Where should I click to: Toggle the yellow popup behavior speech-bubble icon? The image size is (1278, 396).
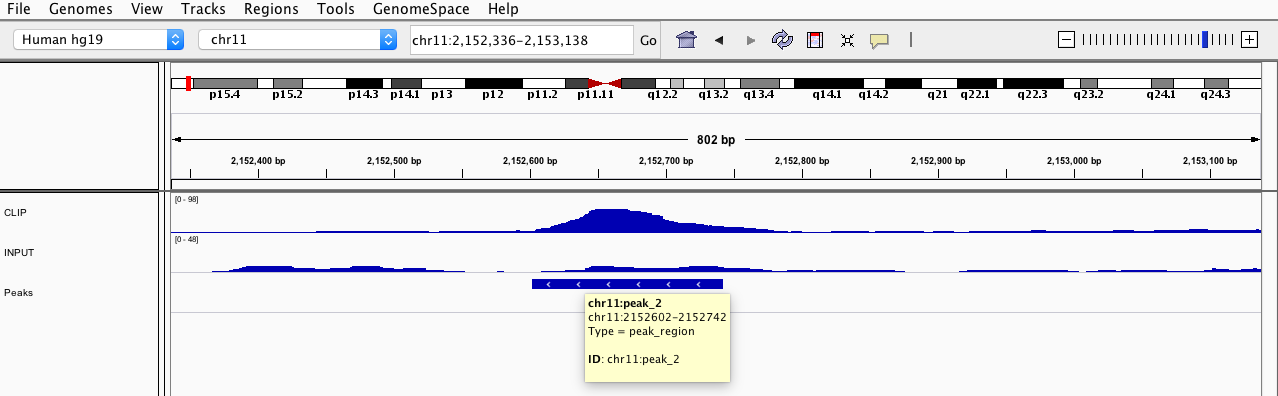click(879, 40)
